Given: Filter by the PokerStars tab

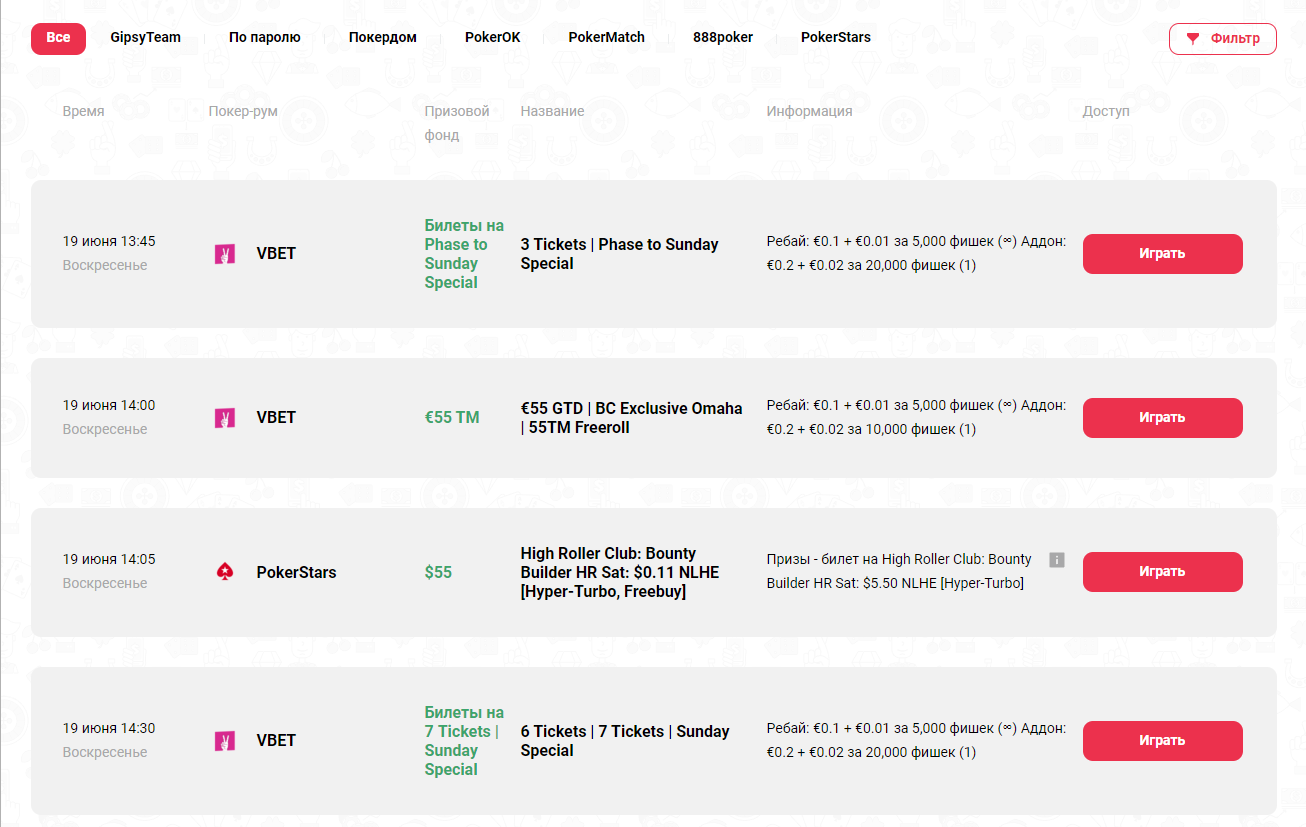Looking at the screenshot, I should [836, 38].
